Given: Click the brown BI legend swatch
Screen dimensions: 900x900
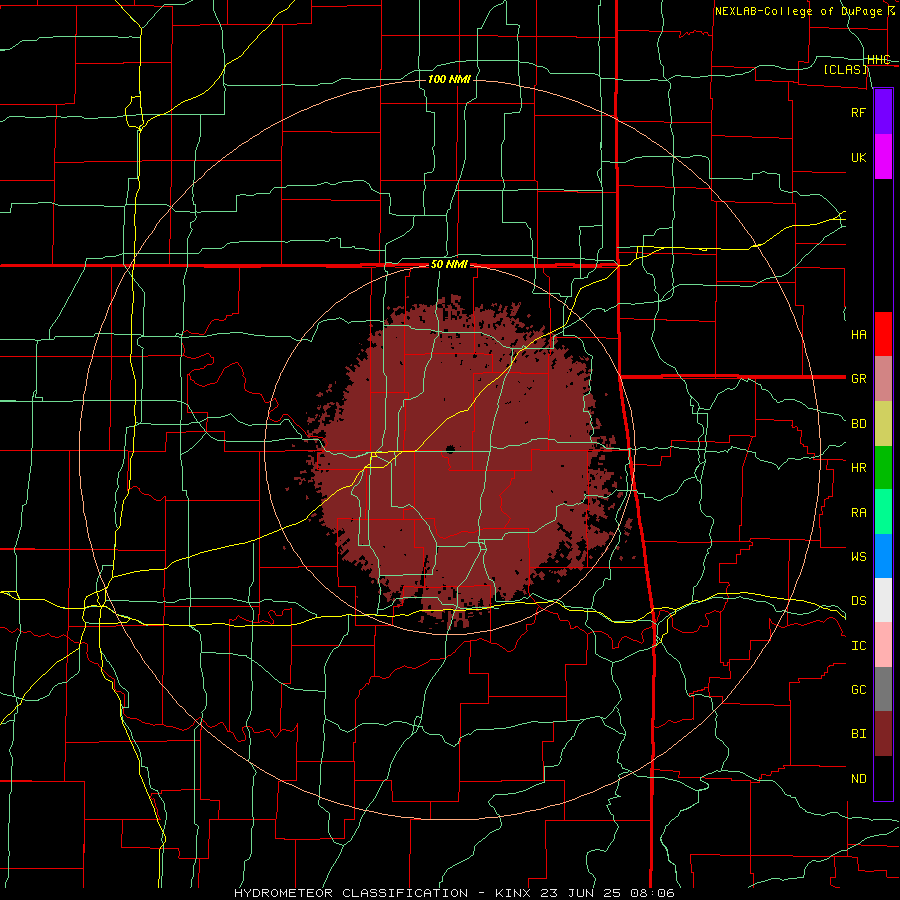Looking at the screenshot, I should click(x=883, y=734).
